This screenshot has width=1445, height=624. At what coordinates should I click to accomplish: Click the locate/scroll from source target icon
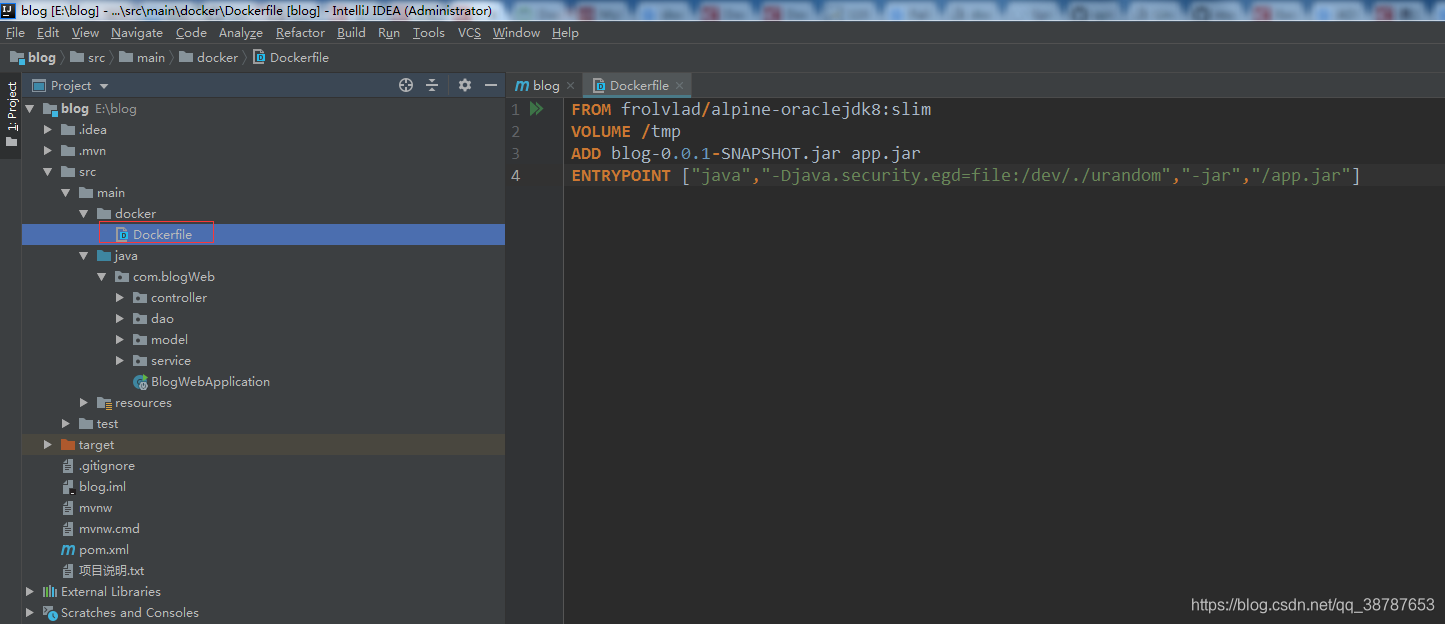[x=406, y=86]
